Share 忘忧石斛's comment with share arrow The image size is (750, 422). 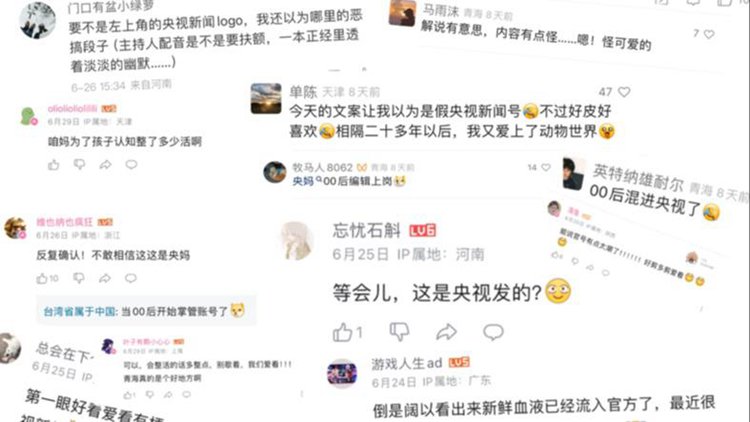[x=446, y=332]
